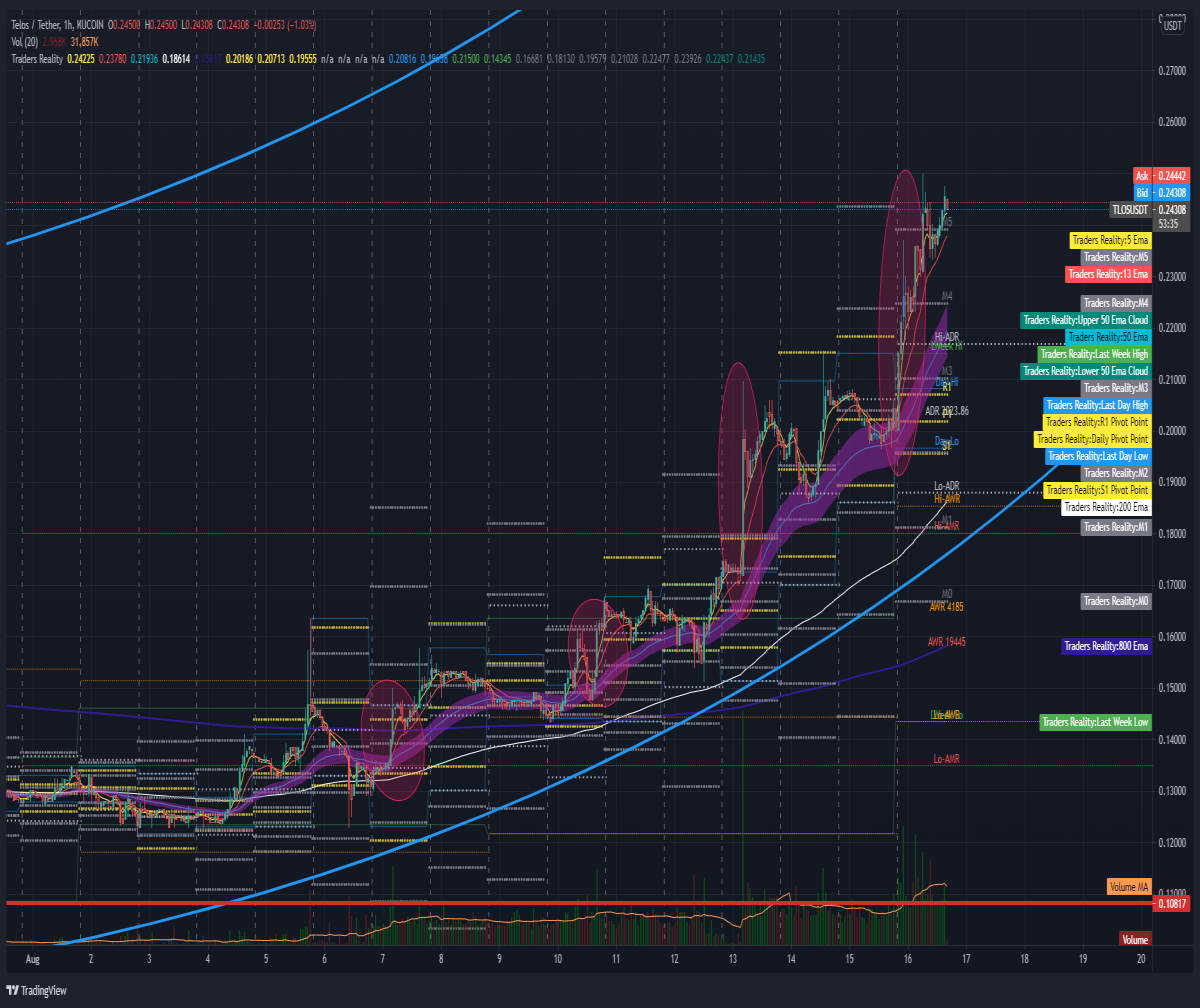This screenshot has height=1008, width=1200.
Task: Click the 0.17000 price axis value
Action: coord(1174,585)
